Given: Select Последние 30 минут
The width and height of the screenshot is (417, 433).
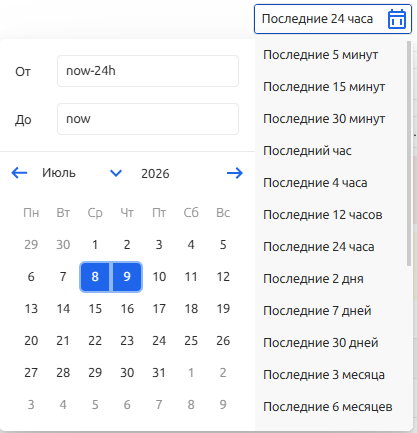Looking at the screenshot, I should (324, 119).
